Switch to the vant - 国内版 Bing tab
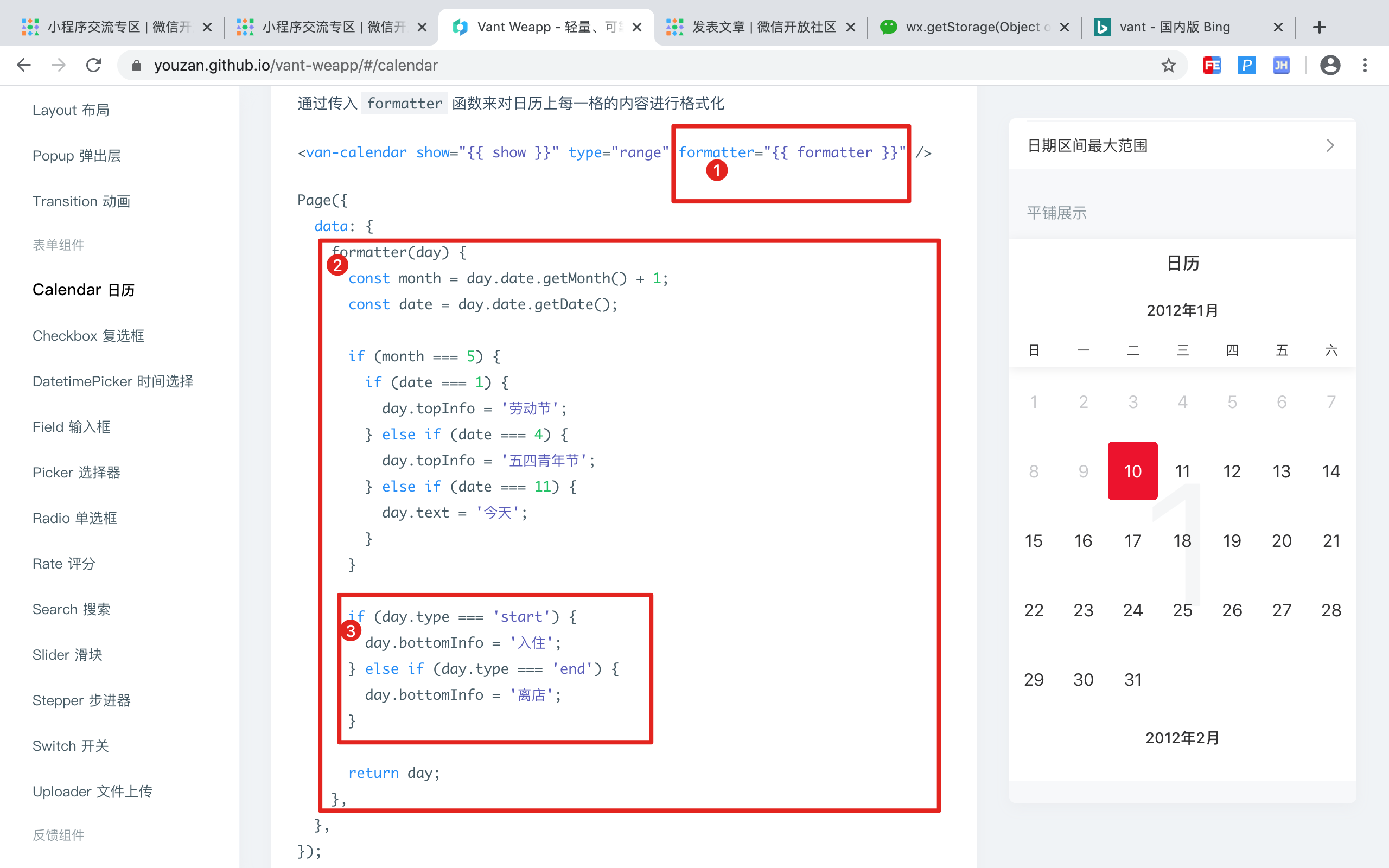Image resolution: width=1389 pixels, height=868 pixels. [x=1174, y=27]
